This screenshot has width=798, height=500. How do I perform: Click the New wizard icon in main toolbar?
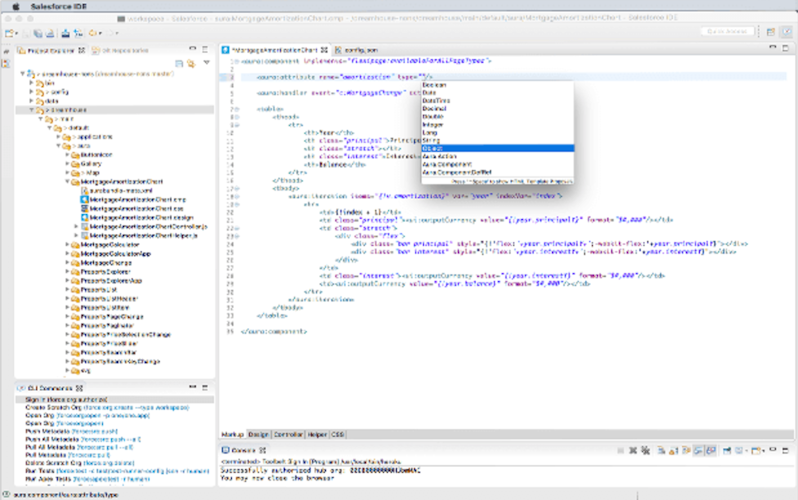click(10, 32)
